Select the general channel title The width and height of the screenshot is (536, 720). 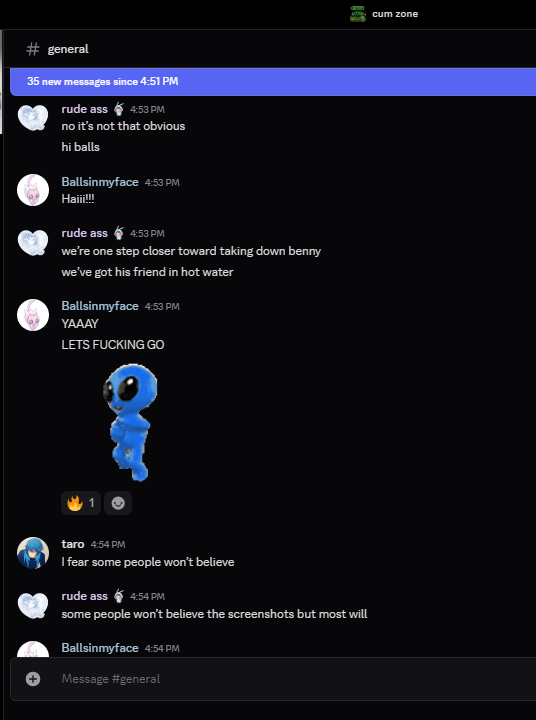pos(68,49)
